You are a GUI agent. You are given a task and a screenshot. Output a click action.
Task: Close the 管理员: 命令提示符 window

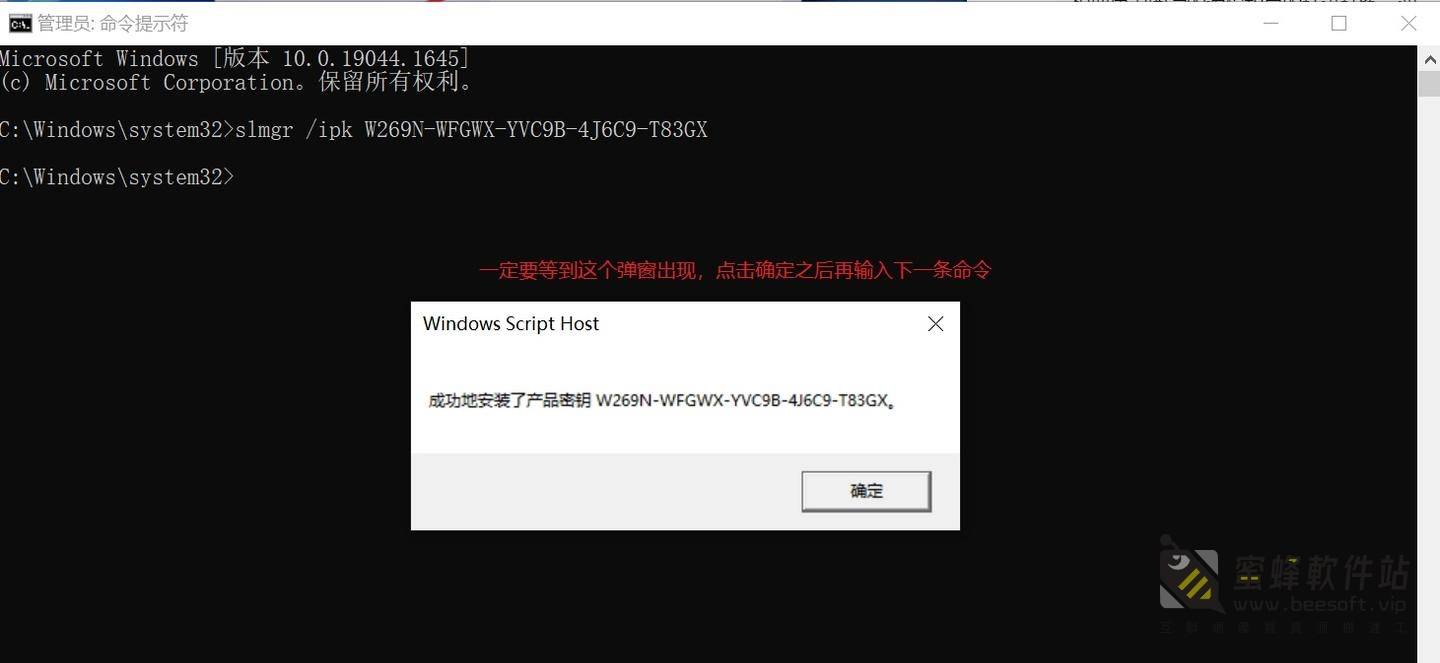1408,23
